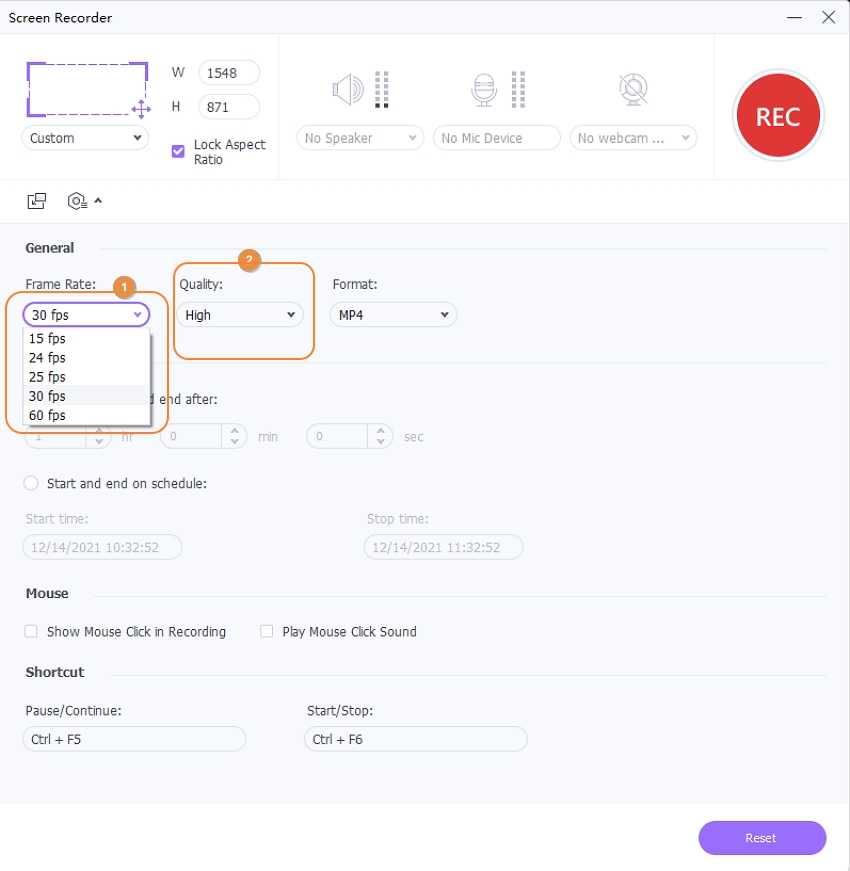850x871 pixels.
Task: Enable Show Mouse Click in Recording
Action: (31, 632)
